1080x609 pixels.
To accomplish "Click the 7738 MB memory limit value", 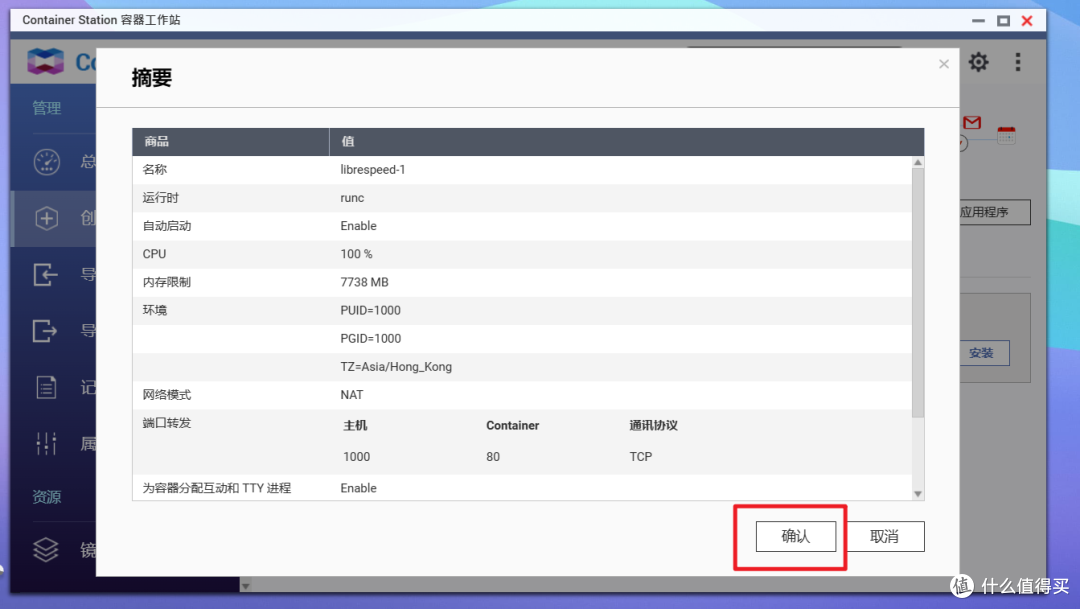I will [364, 282].
